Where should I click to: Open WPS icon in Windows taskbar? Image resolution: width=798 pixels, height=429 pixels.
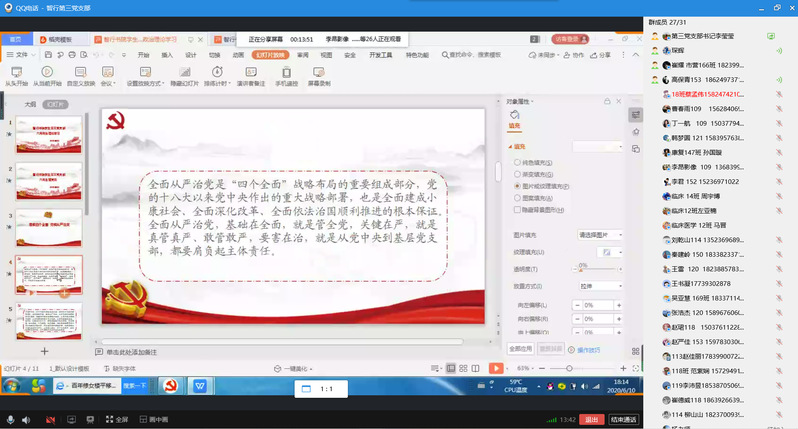point(200,386)
